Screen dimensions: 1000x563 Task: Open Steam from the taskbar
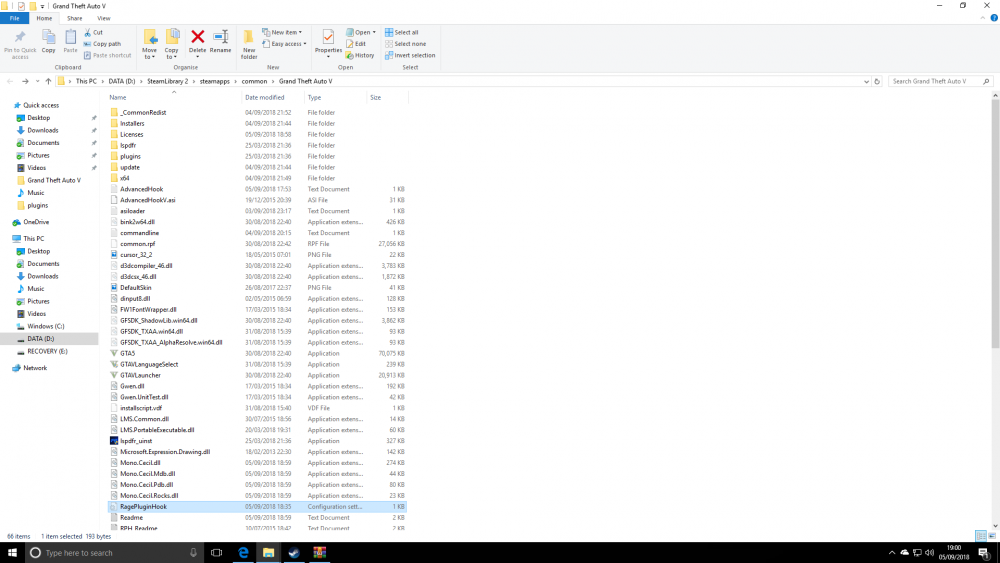click(294, 553)
